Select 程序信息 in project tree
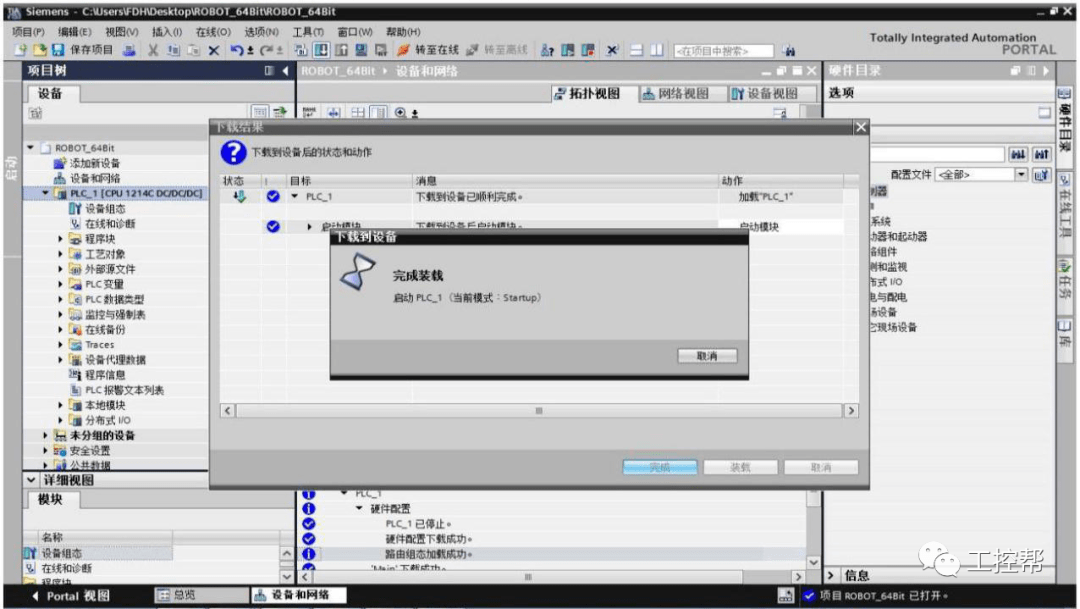Viewport: 1080px width, 609px height. tap(105, 375)
